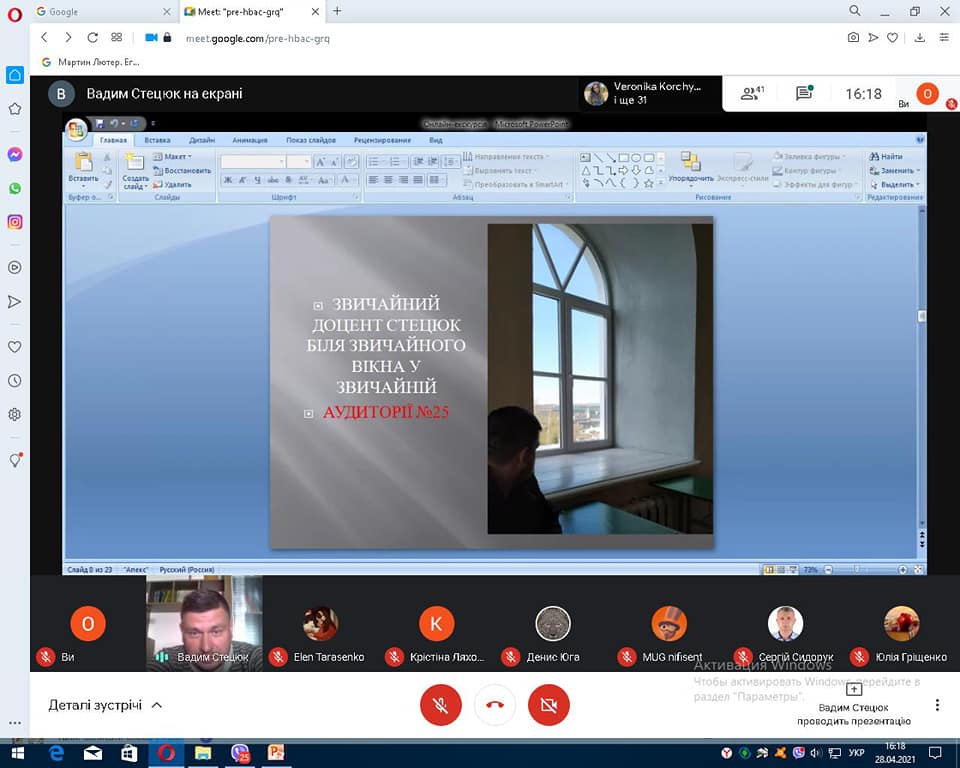This screenshot has height=768, width=960.
Task: Click the Opera sidebar settings gear
Action: (x=15, y=414)
